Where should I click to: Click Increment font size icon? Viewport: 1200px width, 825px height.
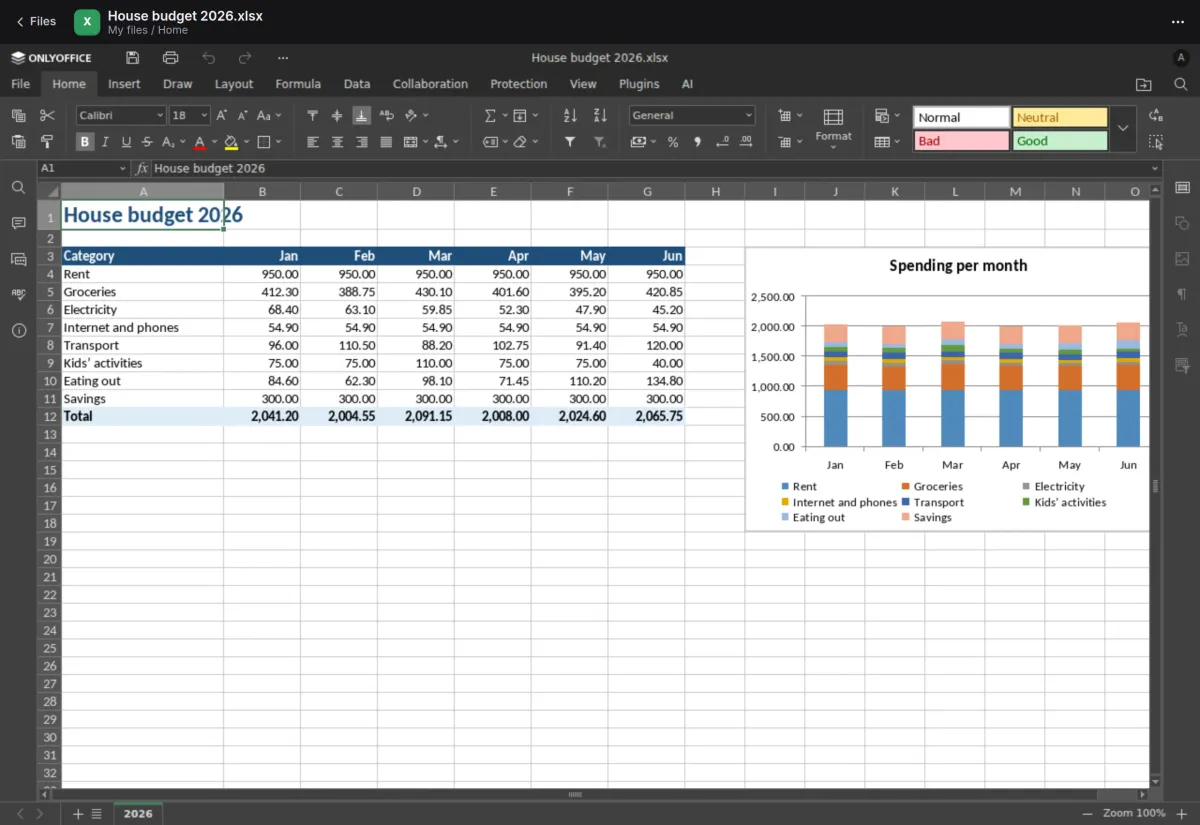pyautogui.click(x=222, y=116)
